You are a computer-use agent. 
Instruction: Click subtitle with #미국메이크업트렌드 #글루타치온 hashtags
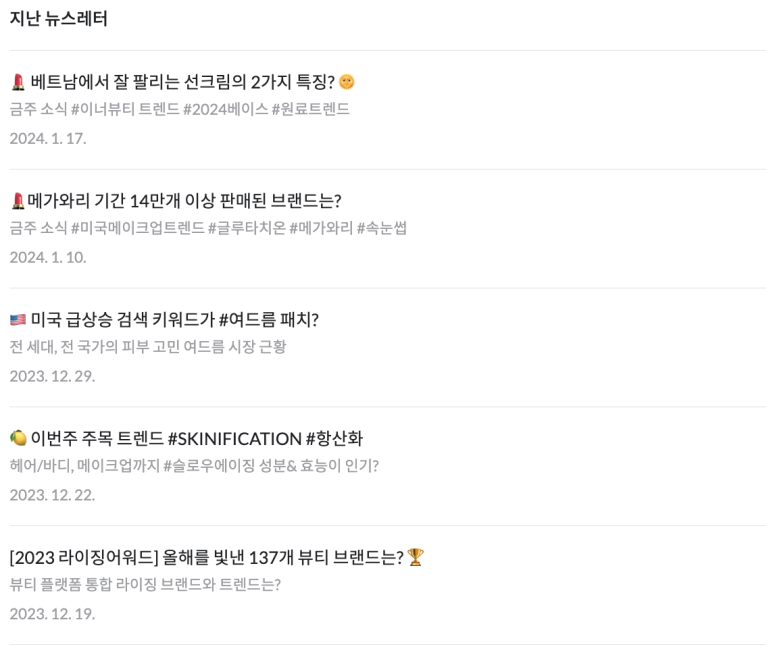(x=208, y=228)
